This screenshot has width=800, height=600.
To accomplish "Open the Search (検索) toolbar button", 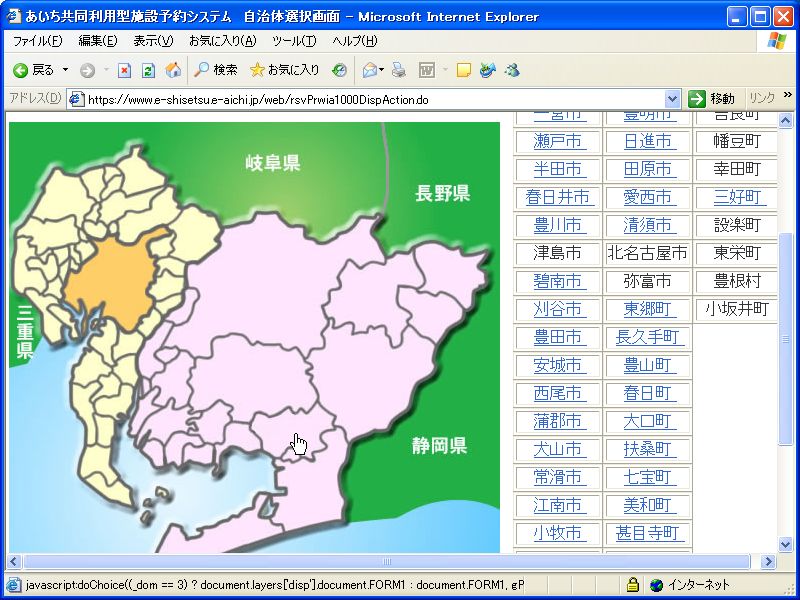I will [x=215, y=70].
